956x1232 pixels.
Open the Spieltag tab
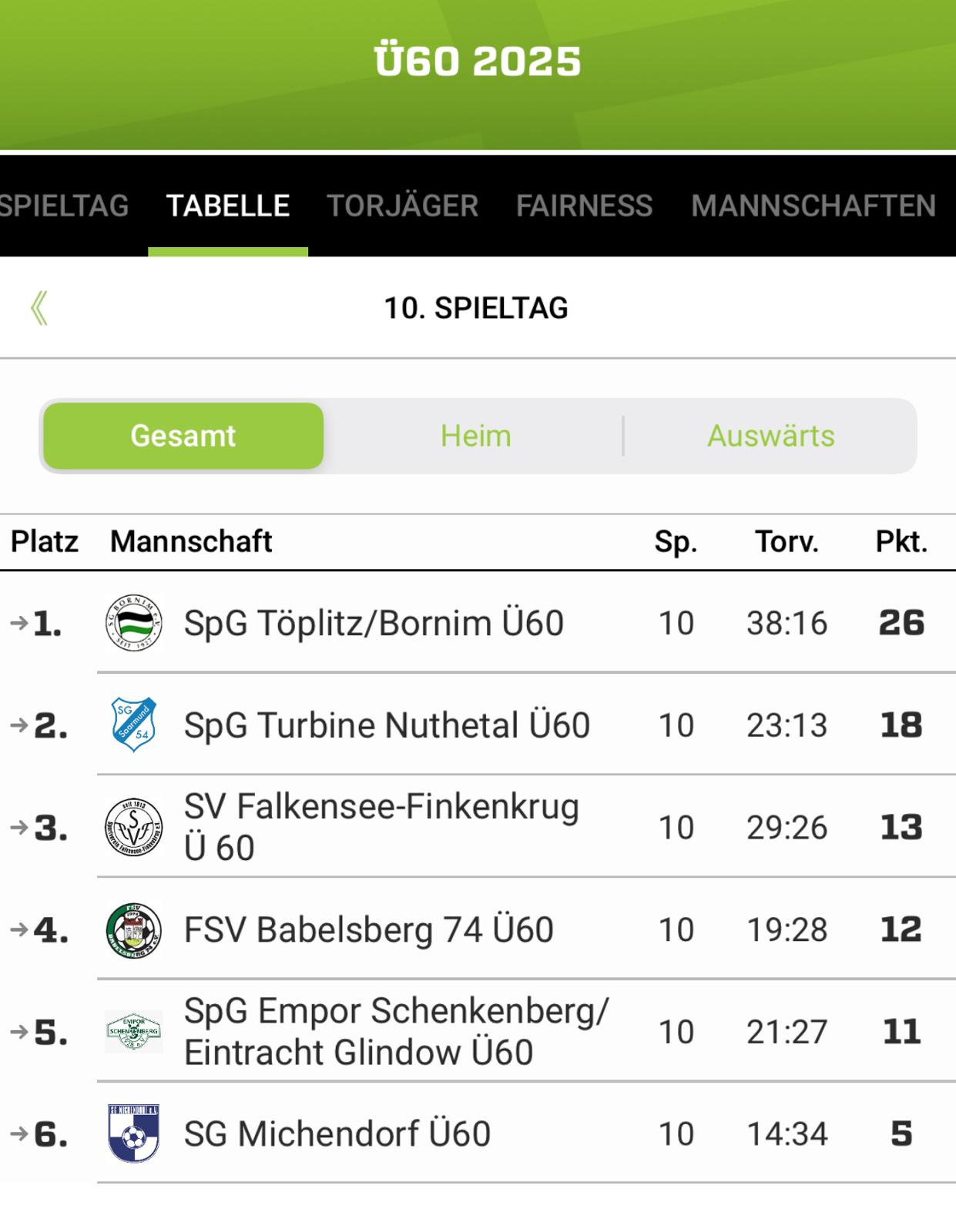(x=64, y=206)
